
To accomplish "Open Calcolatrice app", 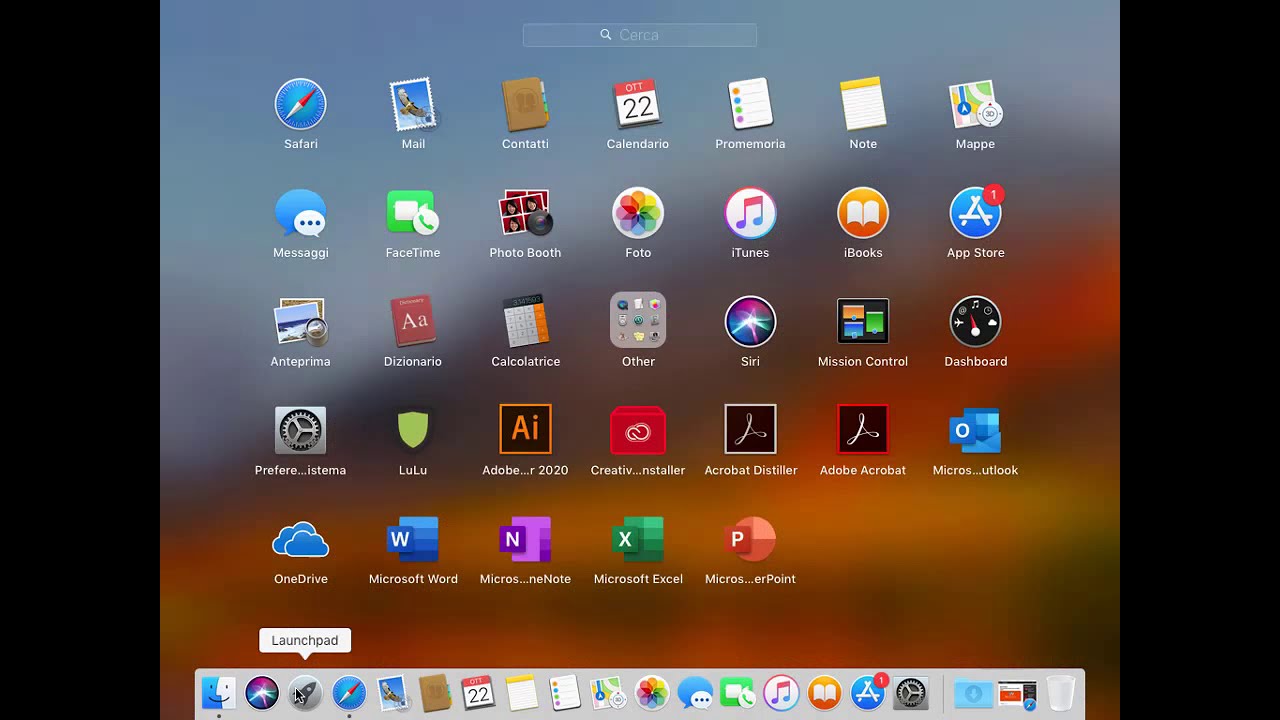I will point(525,322).
